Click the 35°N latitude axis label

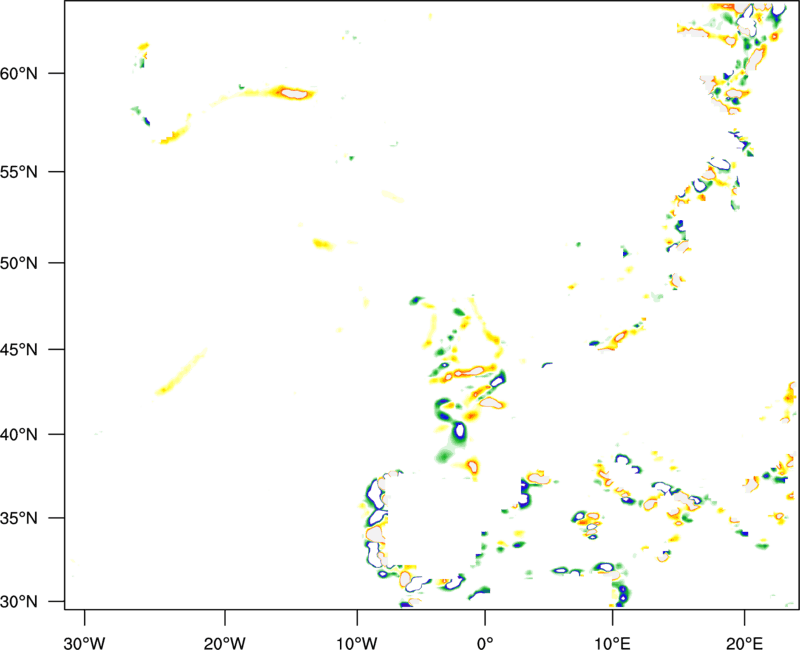(x=19, y=518)
